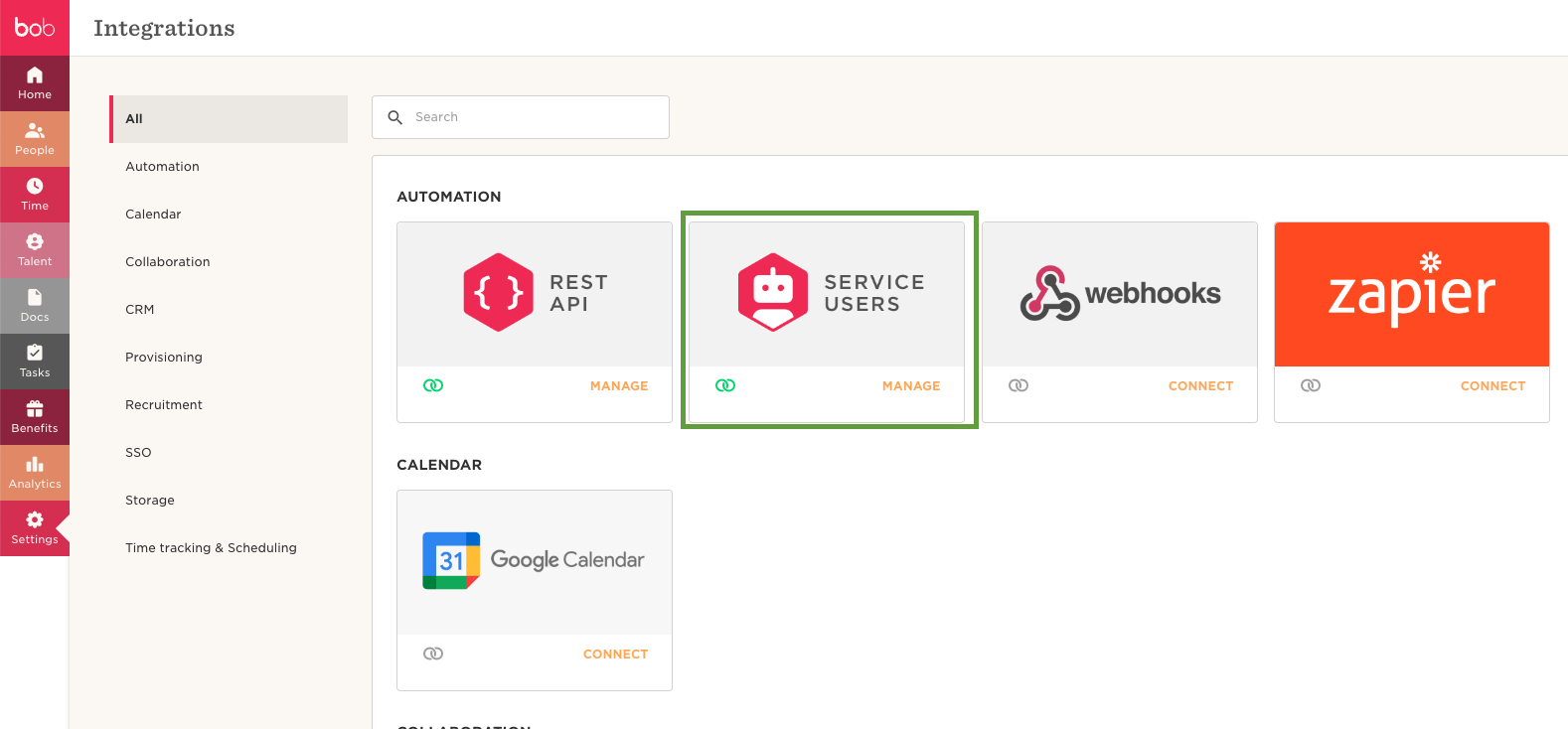Screen dimensions: 1568x729
Task: Open the Docs section in sidebar
Action: click(x=35, y=306)
